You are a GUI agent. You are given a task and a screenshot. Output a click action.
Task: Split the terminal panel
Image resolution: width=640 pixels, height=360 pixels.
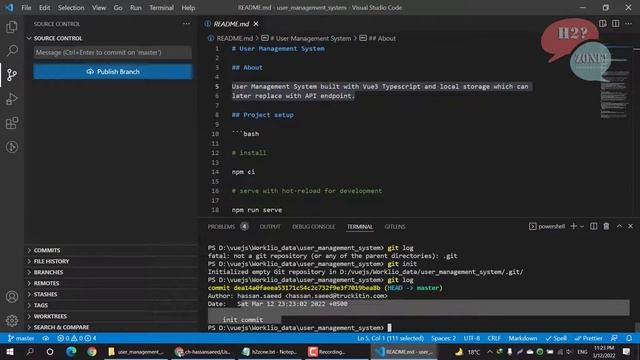pos(593,226)
